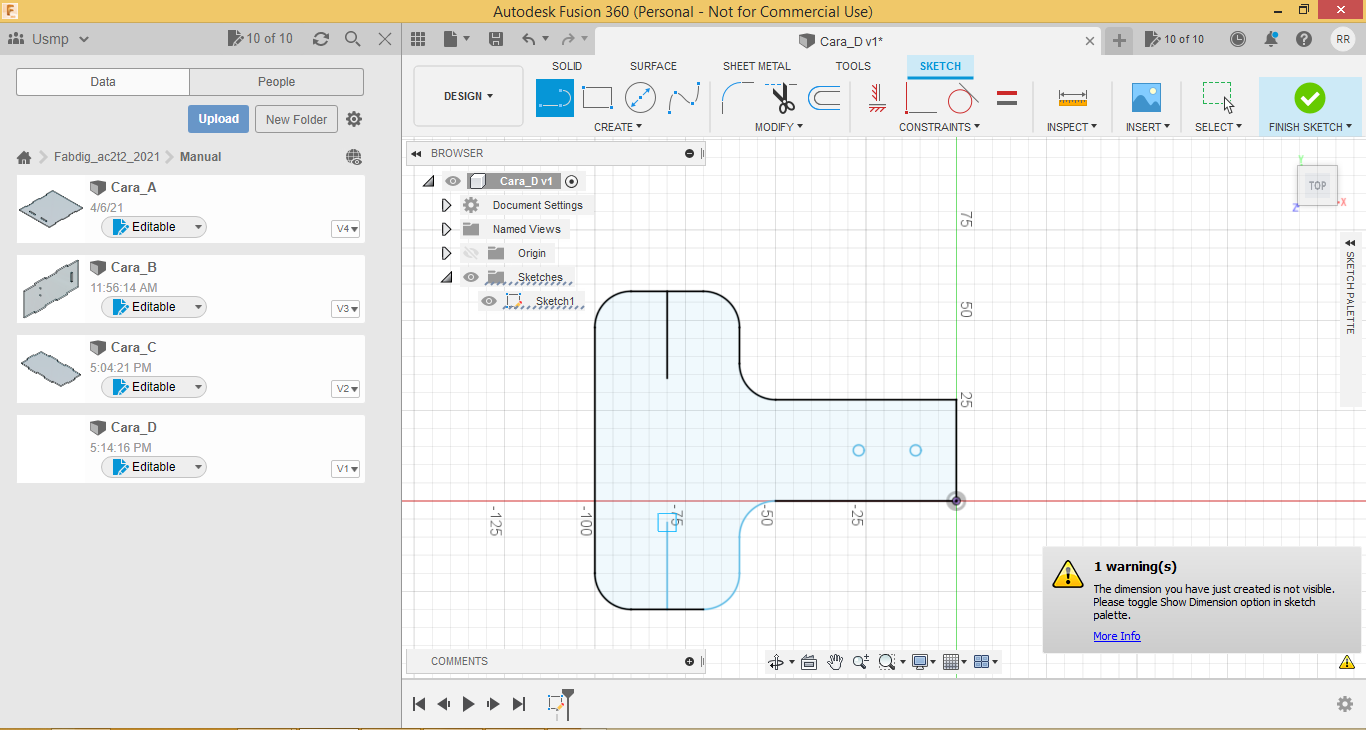Hide Sketch1 using its eye icon
1366x730 pixels.
click(x=489, y=301)
